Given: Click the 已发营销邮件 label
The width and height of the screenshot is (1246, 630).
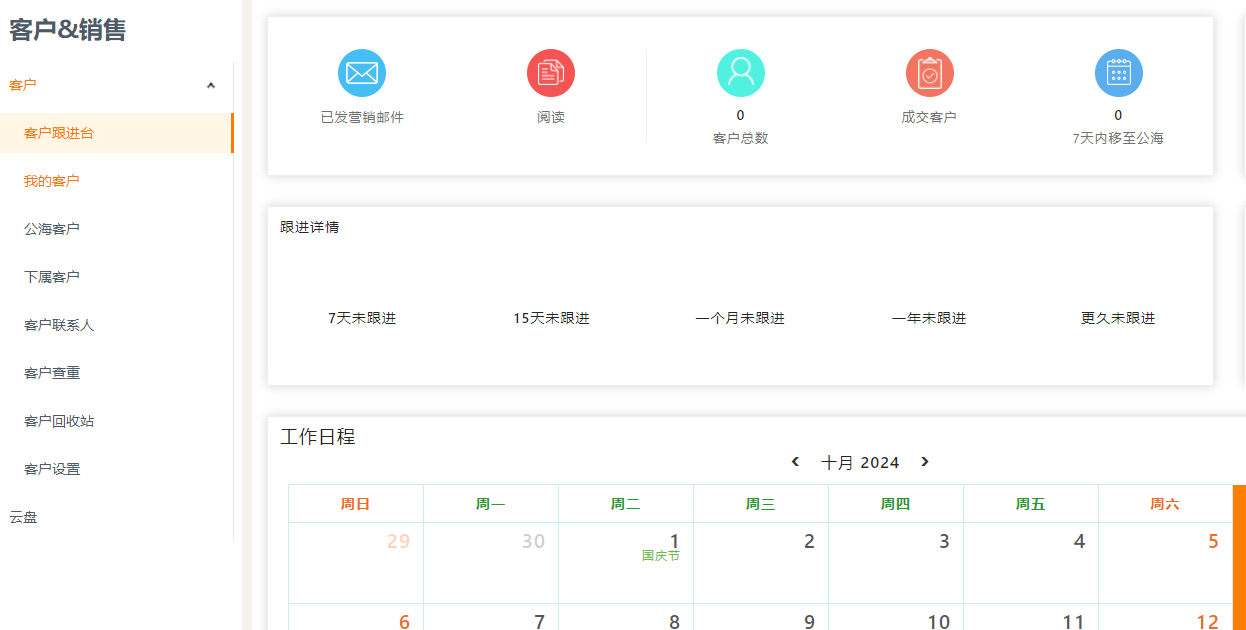Looking at the screenshot, I should [x=362, y=117].
